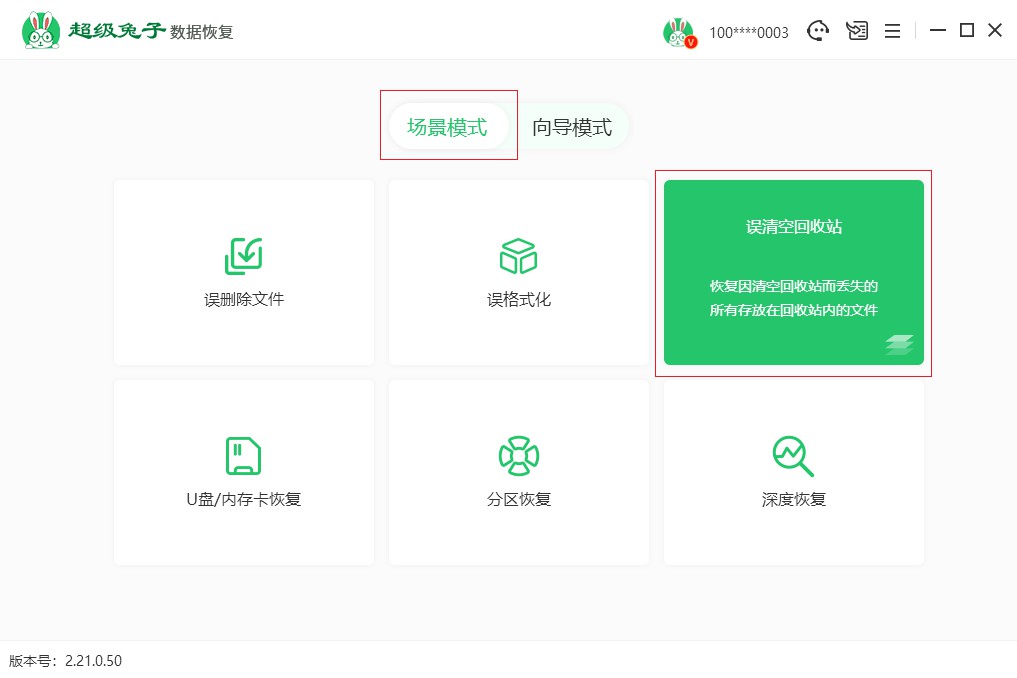Image resolution: width=1017 pixels, height=678 pixels.
Task: Click the stacked layers icon on green card
Action: click(898, 345)
